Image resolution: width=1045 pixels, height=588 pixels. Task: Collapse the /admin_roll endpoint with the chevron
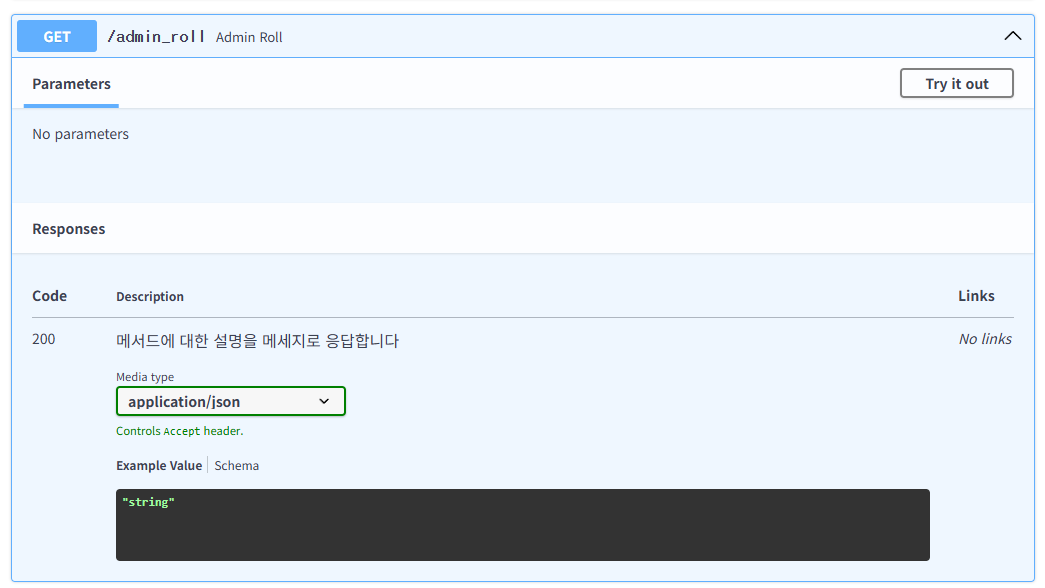click(x=1012, y=36)
